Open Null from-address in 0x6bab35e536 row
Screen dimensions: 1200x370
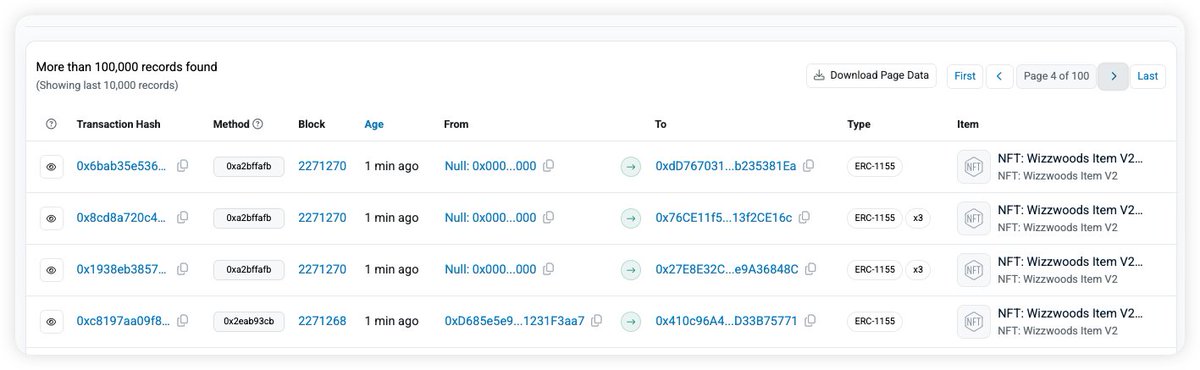pos(490,166)
